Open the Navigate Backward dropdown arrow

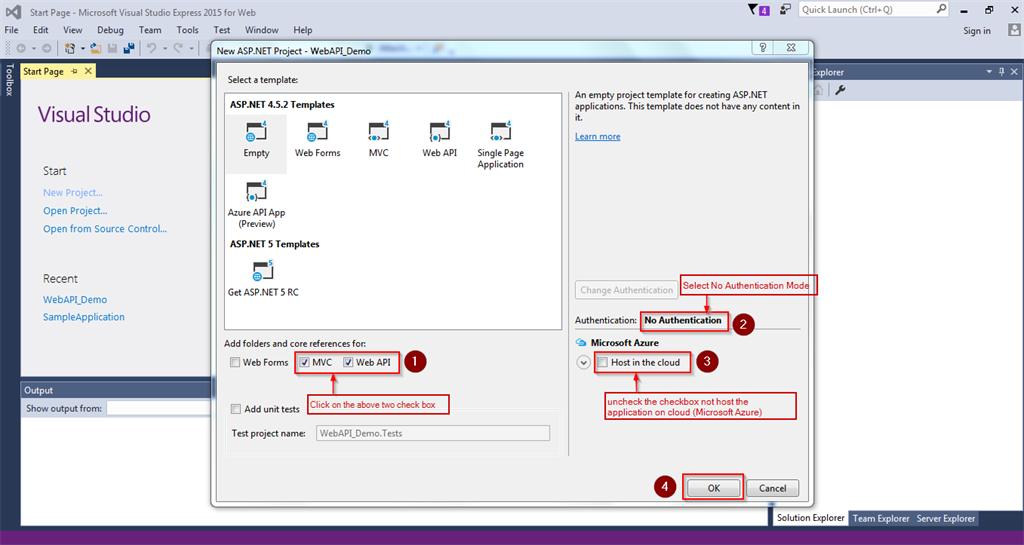point(33,49)
